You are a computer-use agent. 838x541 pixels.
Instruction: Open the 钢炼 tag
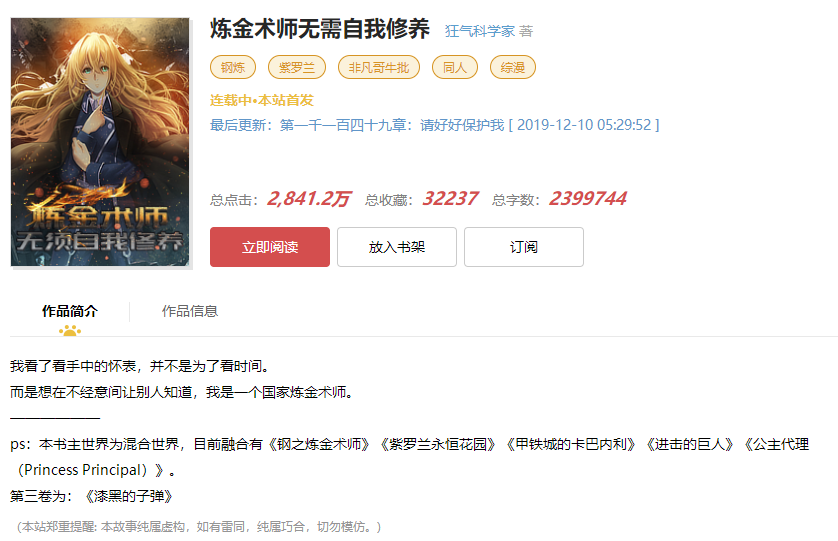click(232, 67)
